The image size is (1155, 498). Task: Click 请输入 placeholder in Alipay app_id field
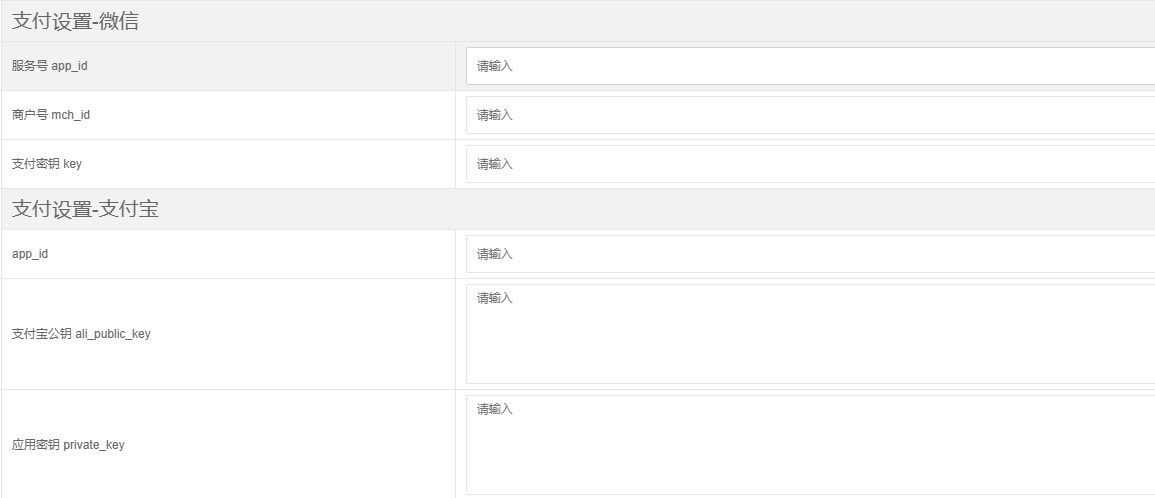click(x=495, y=254)
